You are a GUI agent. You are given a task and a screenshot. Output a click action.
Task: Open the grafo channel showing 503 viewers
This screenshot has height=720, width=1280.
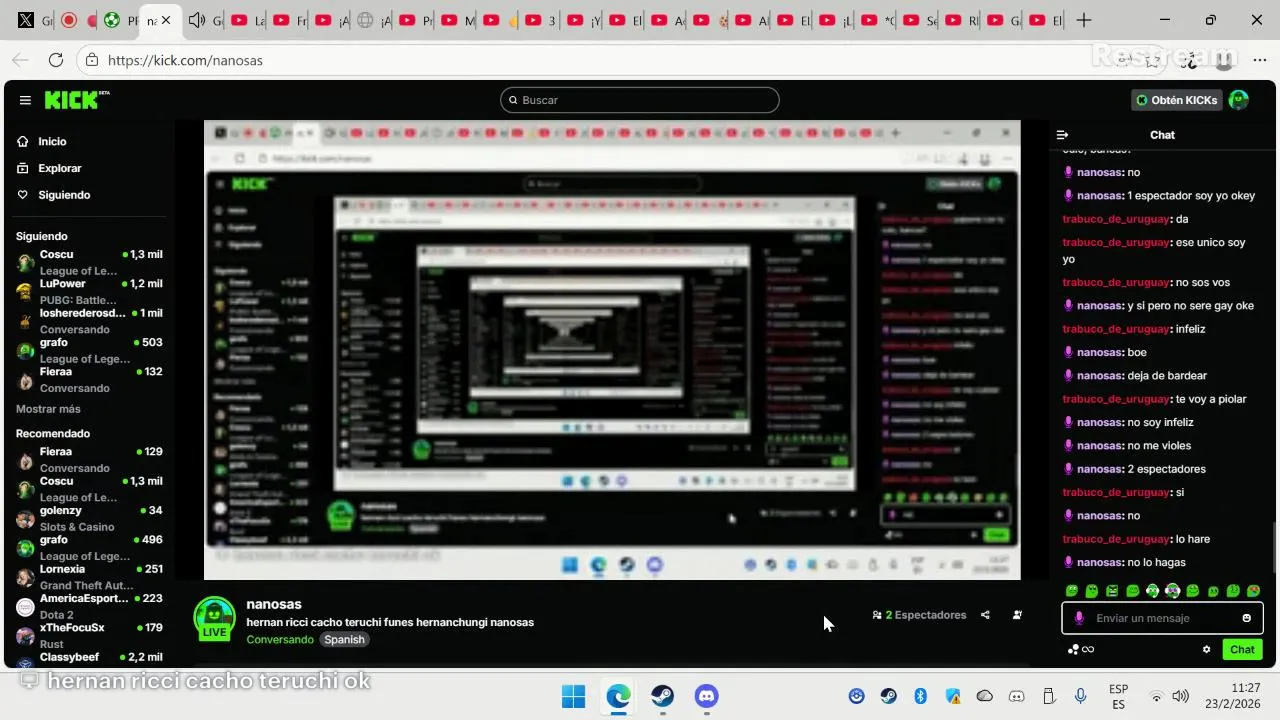pos(89,350)
